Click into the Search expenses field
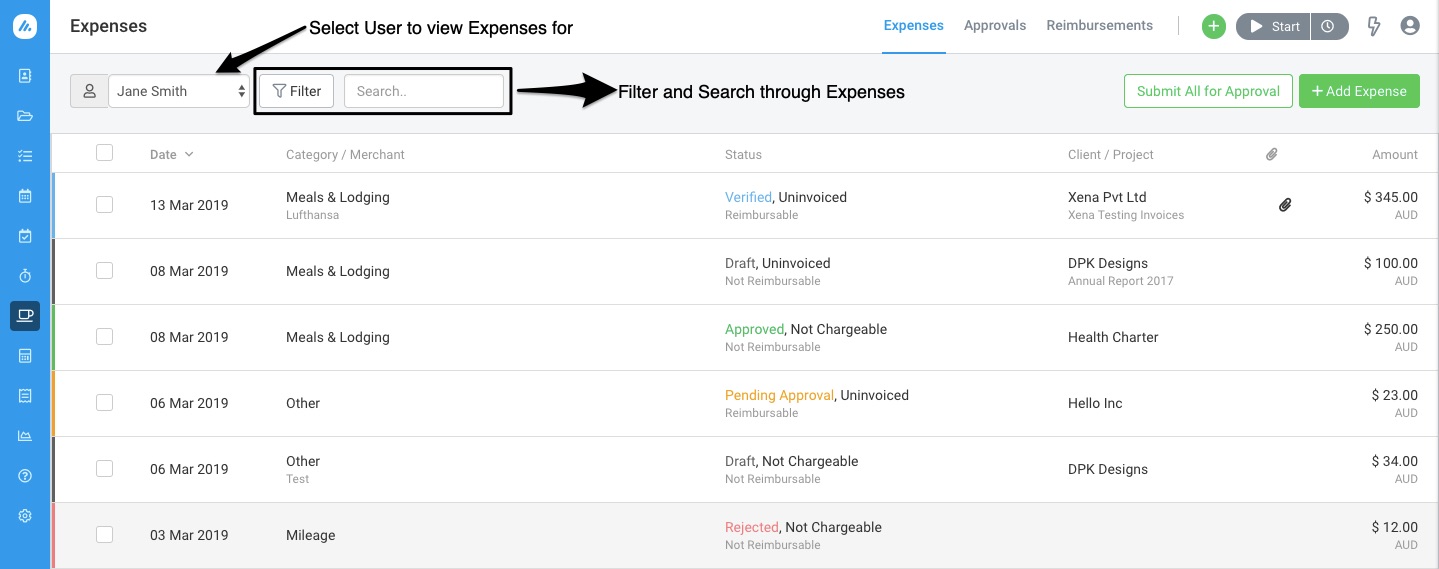The height and width of the screenshot is (569, 1439). point(424,91)
